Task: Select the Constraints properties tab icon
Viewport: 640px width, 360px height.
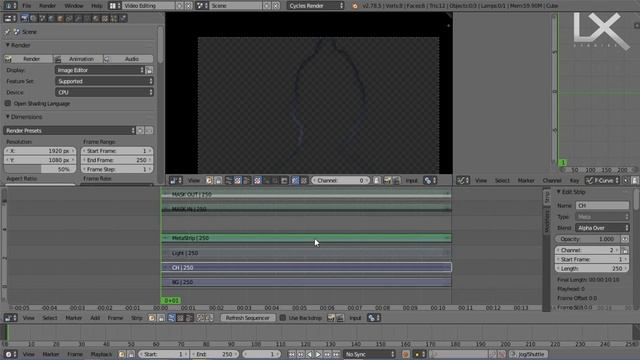Action: pos(69,18)
